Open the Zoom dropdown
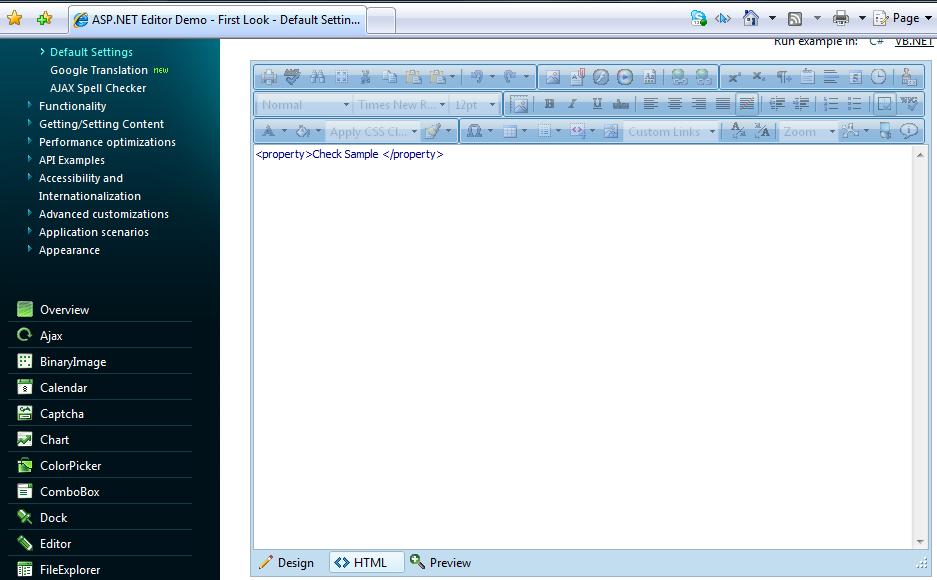937x580 pixels. [809, 132]
